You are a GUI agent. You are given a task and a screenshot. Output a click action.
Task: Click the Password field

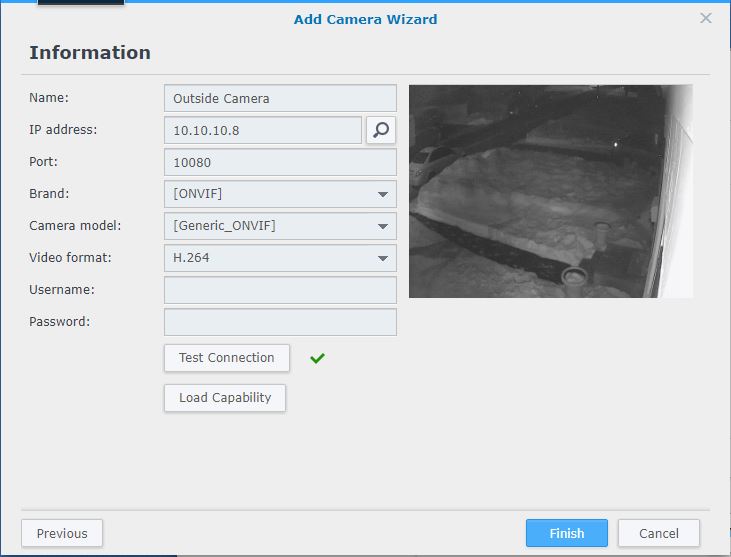pos(280,322)
